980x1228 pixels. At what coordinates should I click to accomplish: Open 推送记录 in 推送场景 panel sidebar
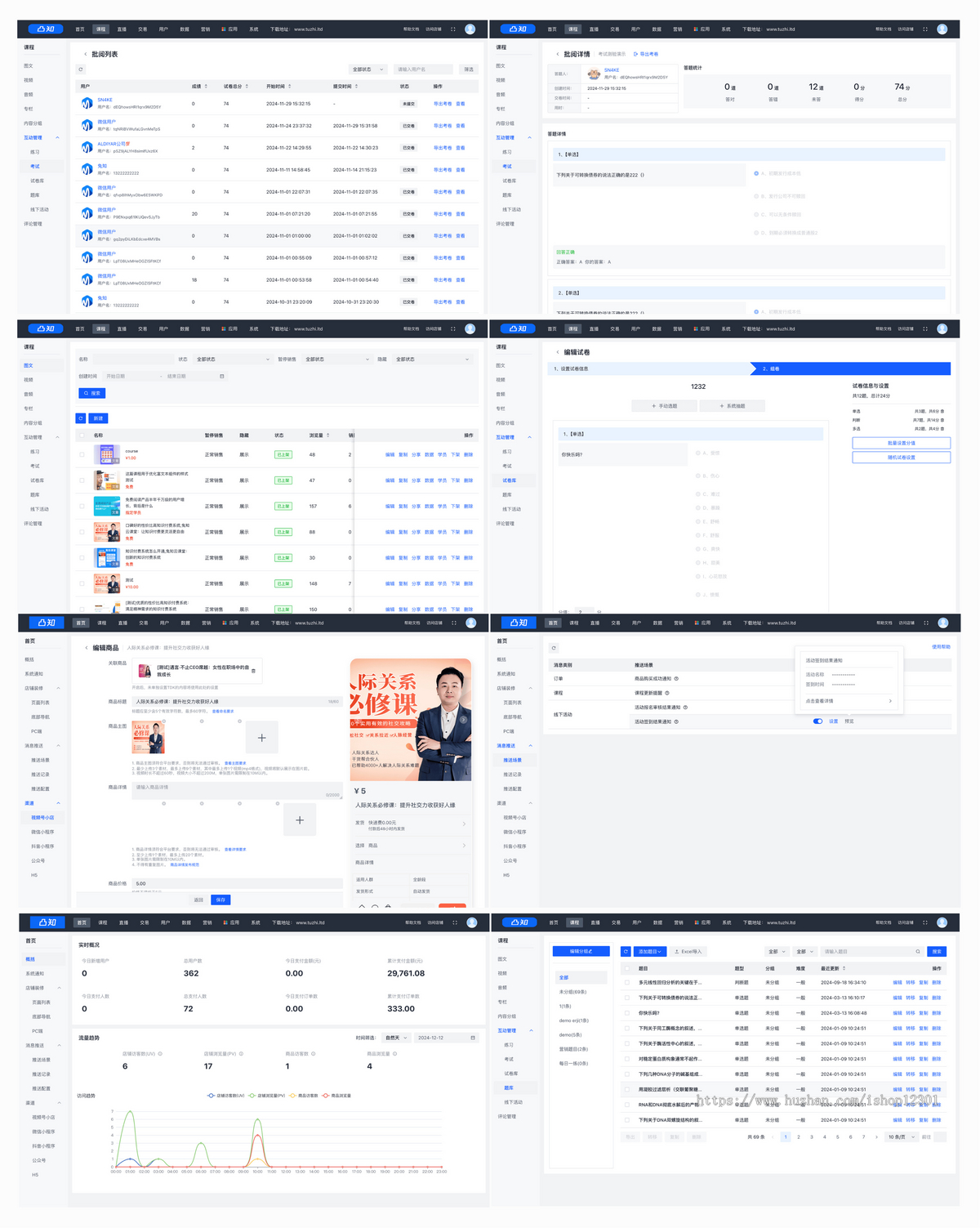[512, 775]
